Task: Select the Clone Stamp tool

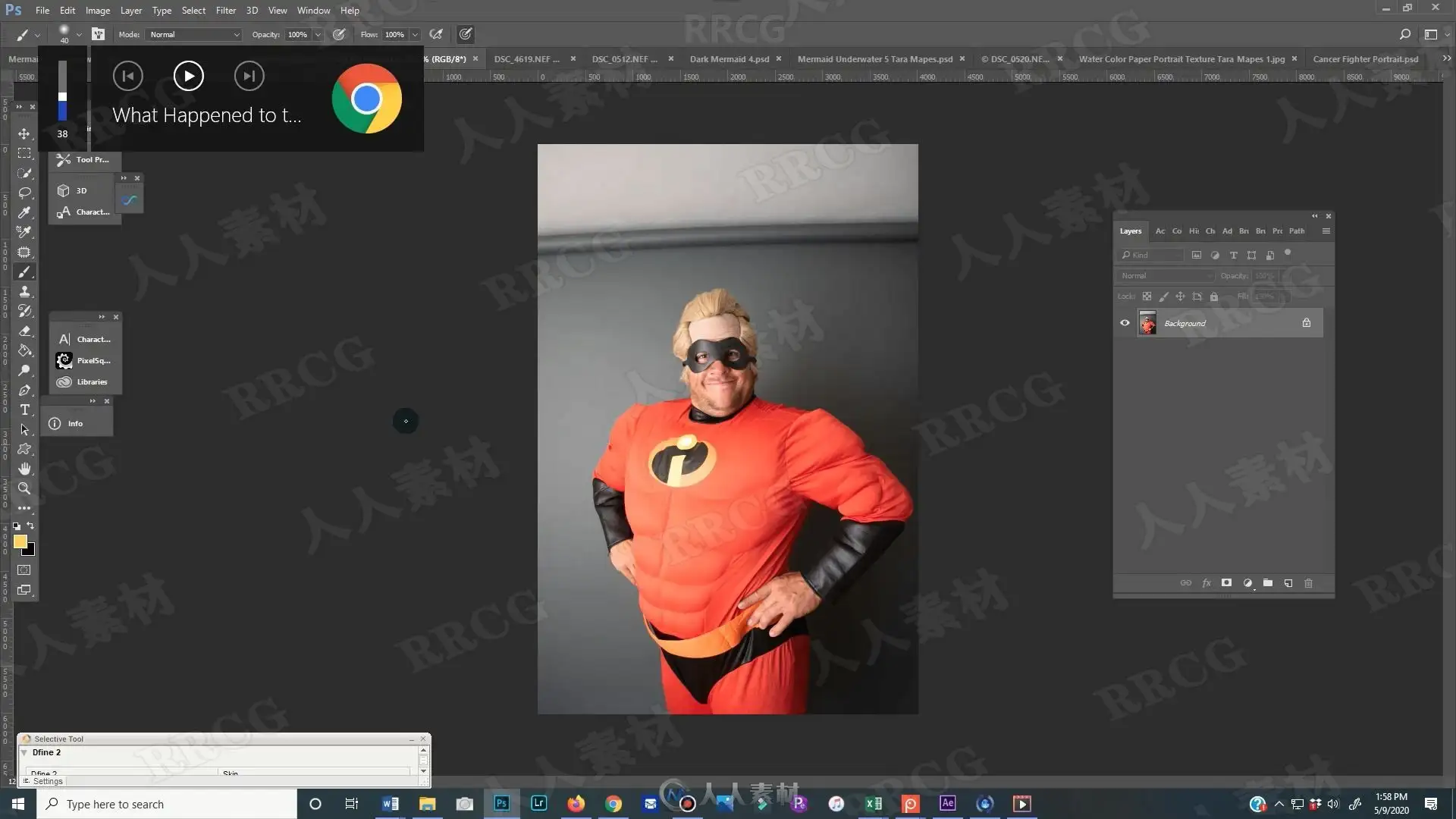Action: tap(24, 291)
